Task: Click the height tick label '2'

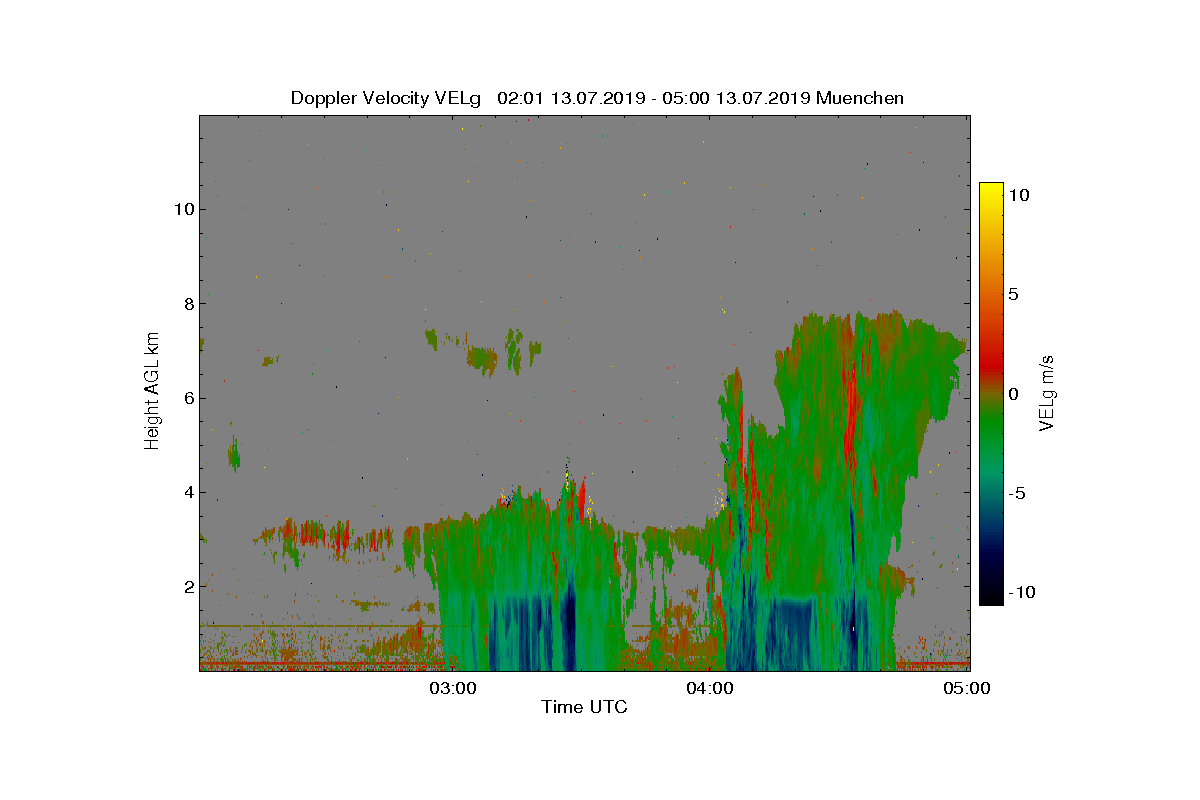Action: coord(187,586)
